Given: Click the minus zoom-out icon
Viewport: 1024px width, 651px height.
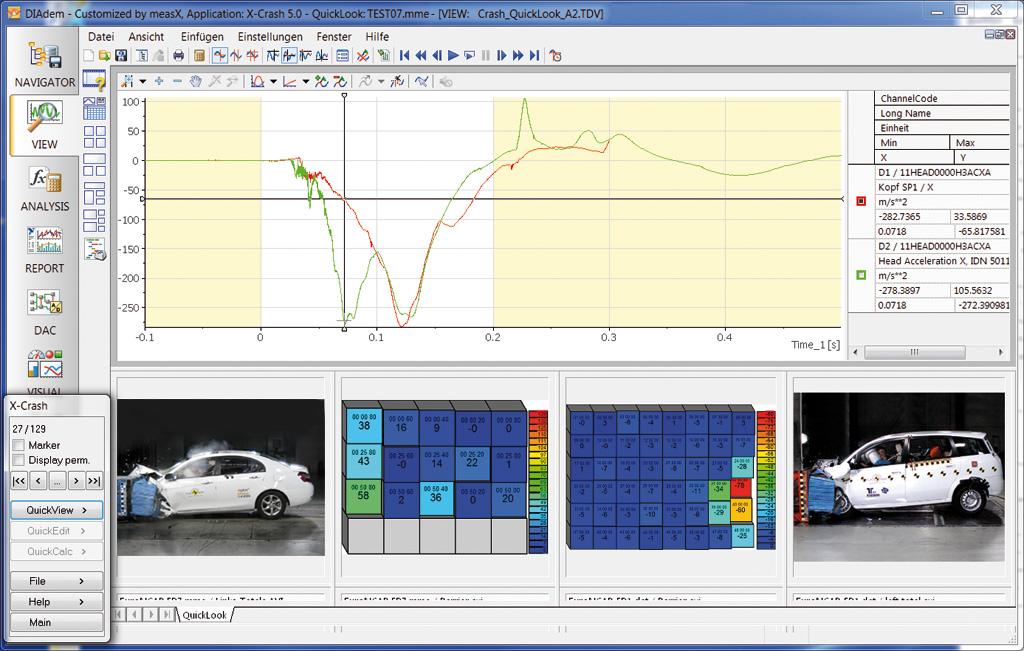Looking at the screenshot, I should point(177,81).
